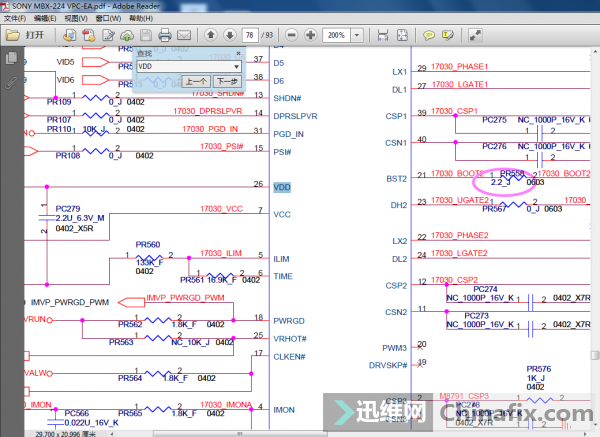
Task: Click the 17030_LGATE2 net label
Action: [459, 253]
